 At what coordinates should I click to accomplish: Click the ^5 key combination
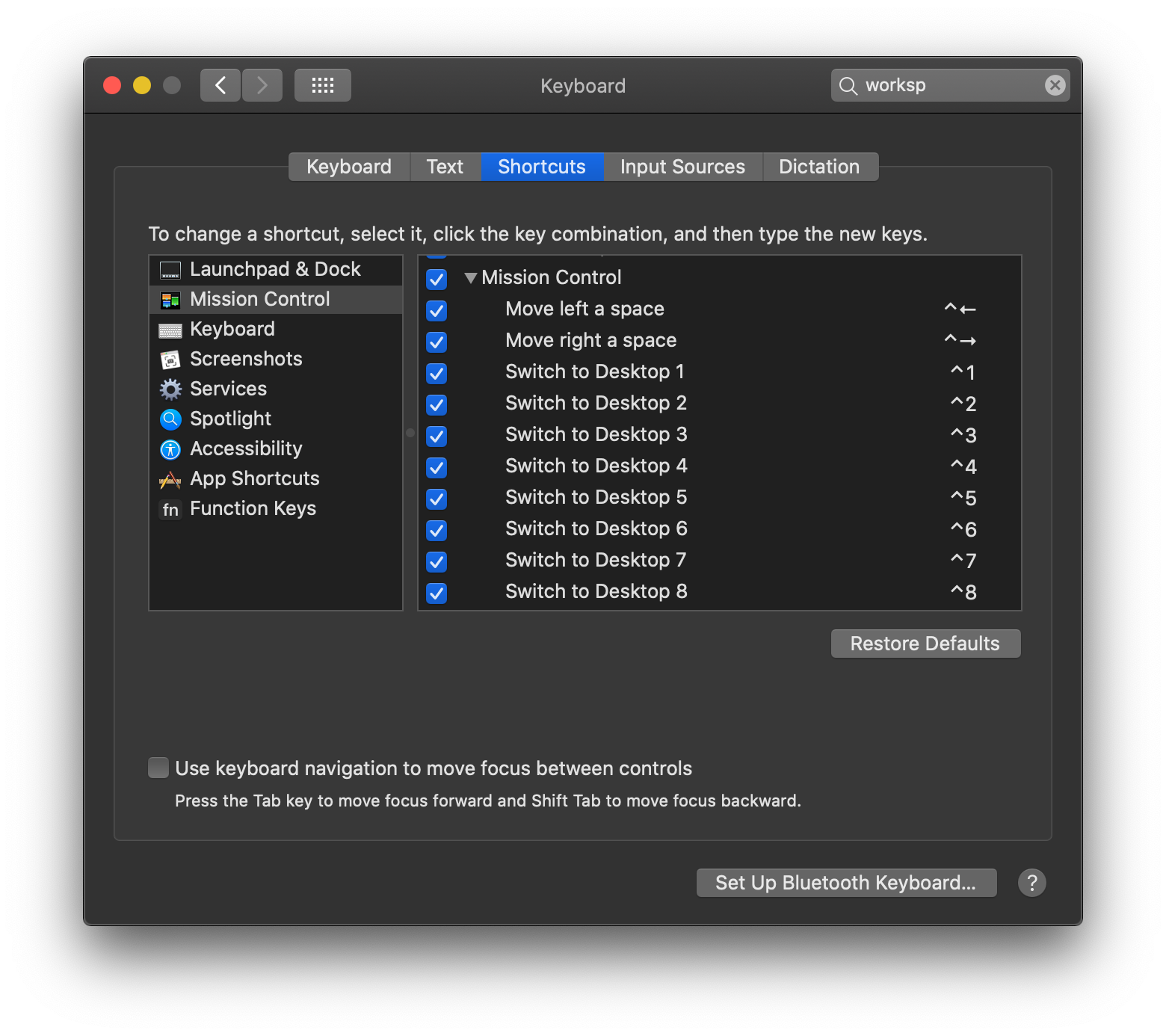pos(963,498)
